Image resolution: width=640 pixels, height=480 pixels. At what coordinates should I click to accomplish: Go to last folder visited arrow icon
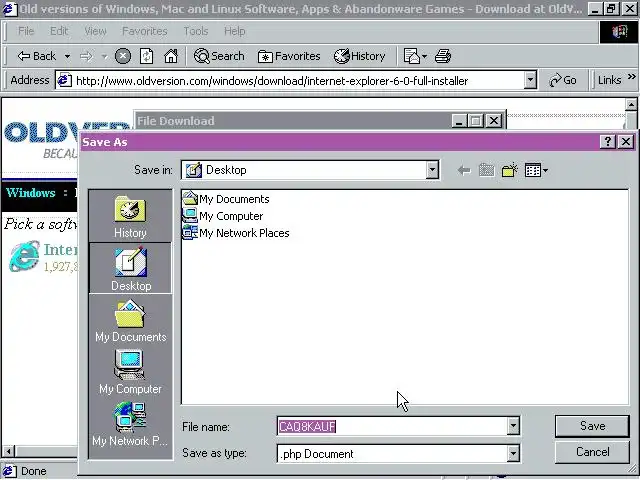point(464,170)
